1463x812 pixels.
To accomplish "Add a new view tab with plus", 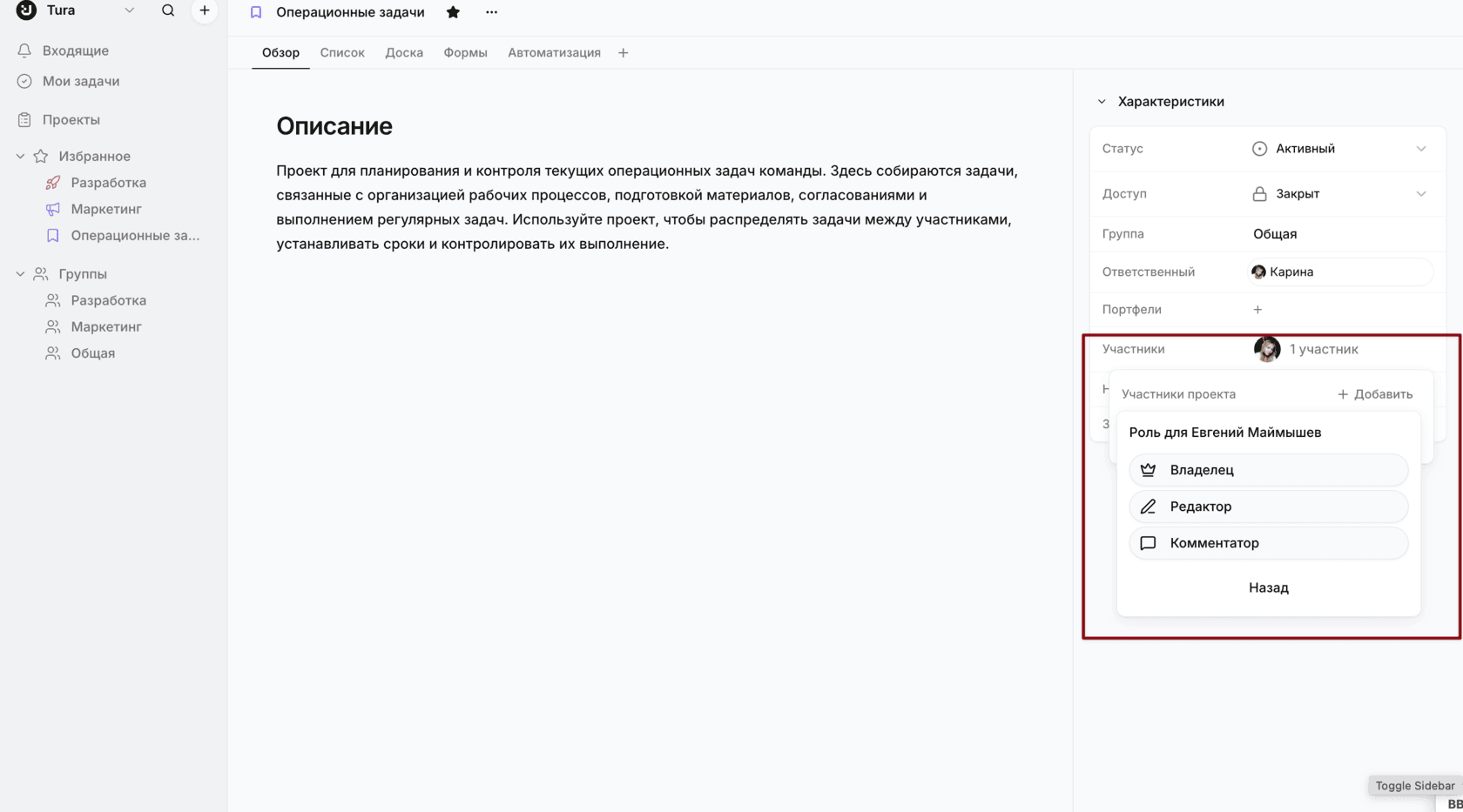I will click(624, 53).
